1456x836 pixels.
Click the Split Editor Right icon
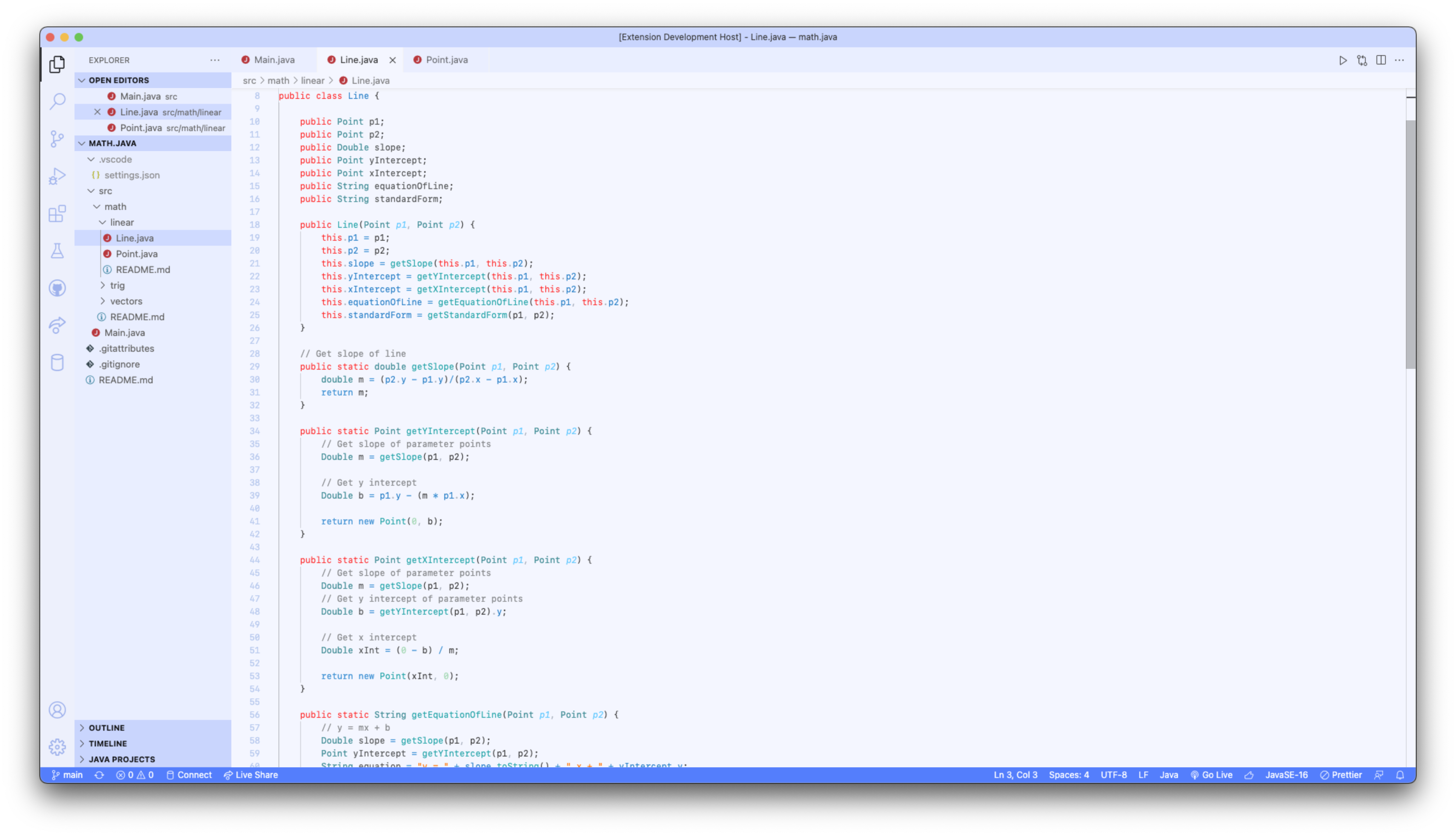coord(1381,60)
